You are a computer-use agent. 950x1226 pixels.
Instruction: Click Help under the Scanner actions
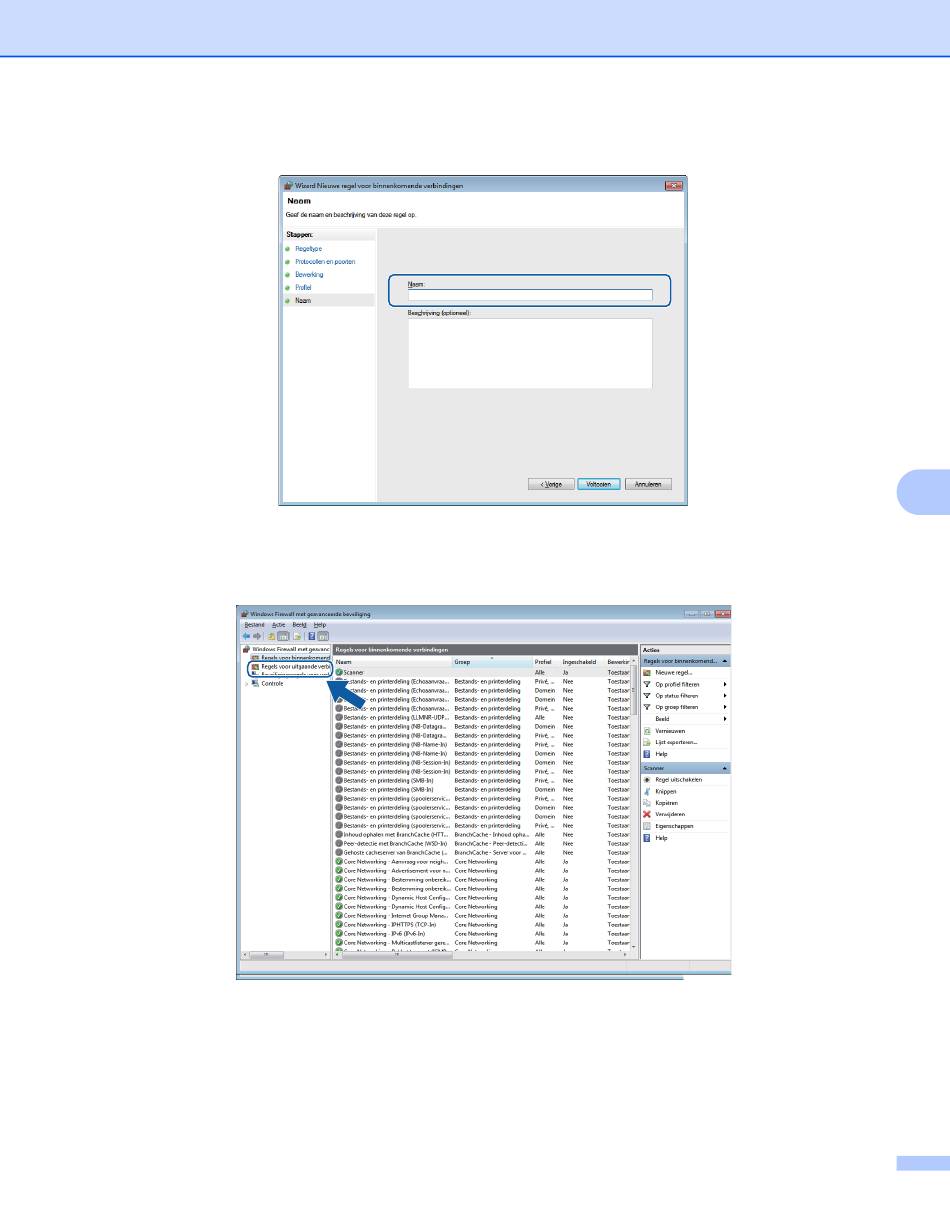[661, 838]
